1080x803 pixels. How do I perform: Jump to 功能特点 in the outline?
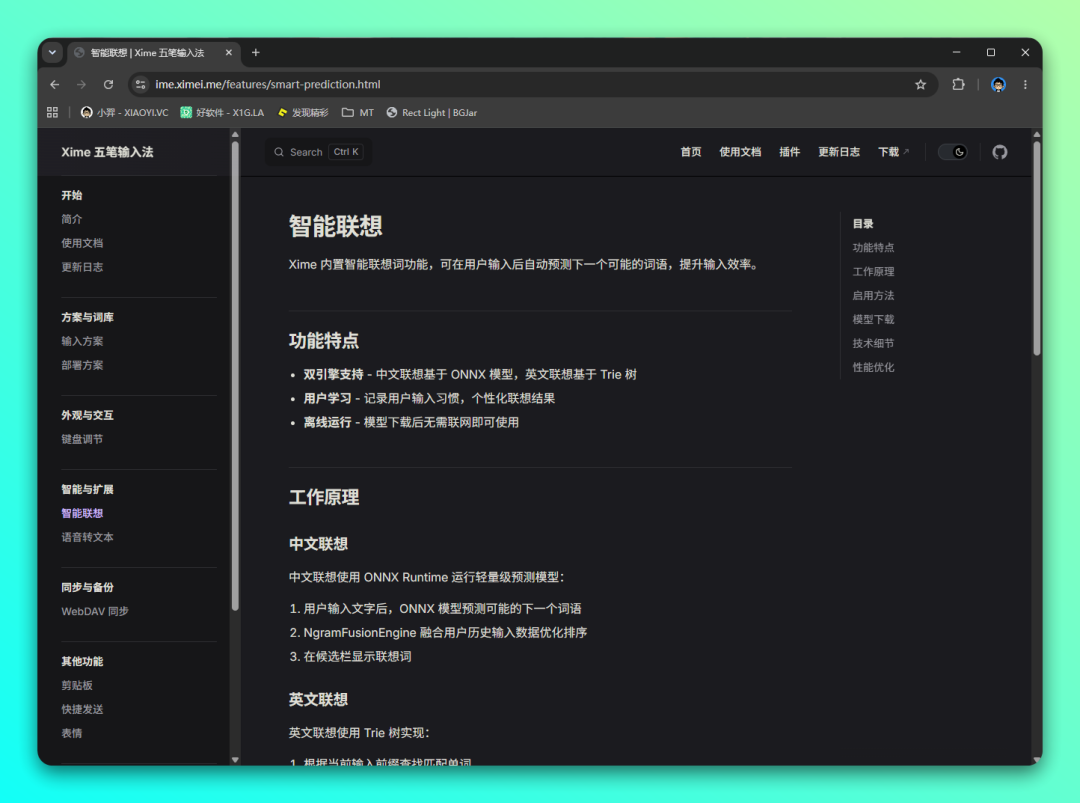[873, 248]
